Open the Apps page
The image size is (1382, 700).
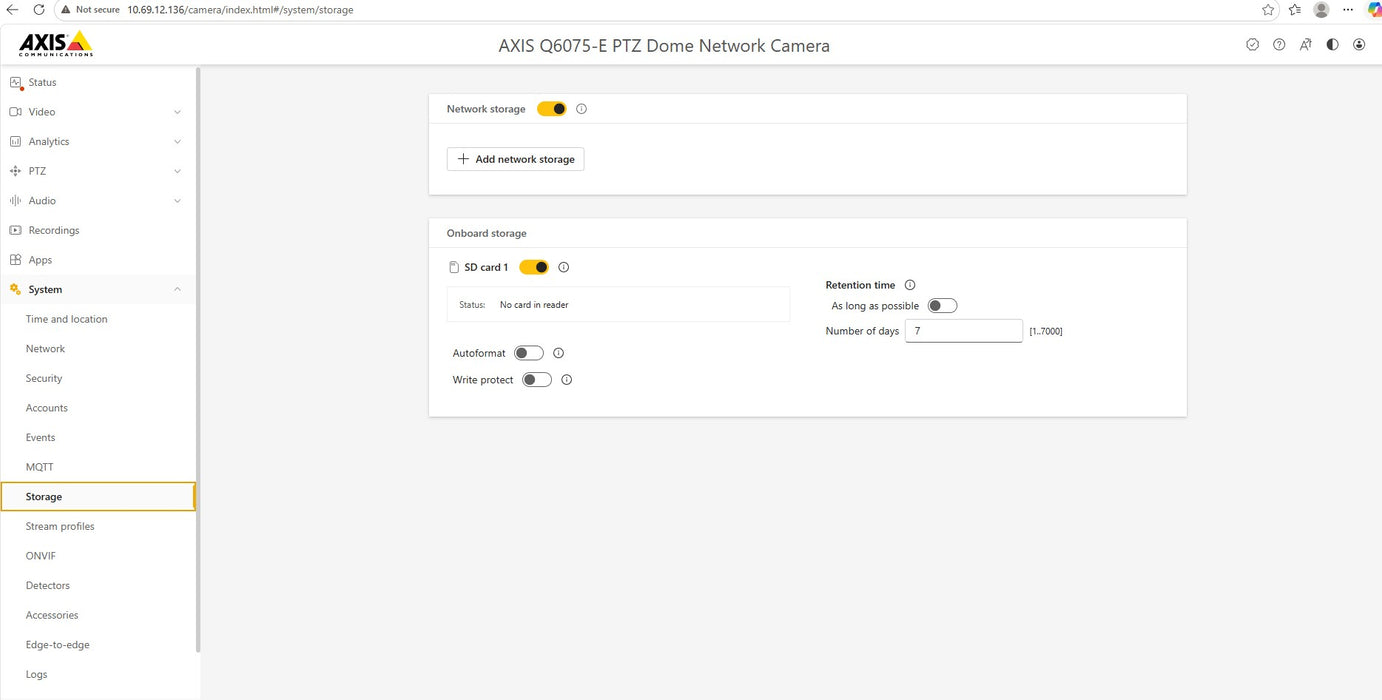pyautogui.click(x=98, y=260)
